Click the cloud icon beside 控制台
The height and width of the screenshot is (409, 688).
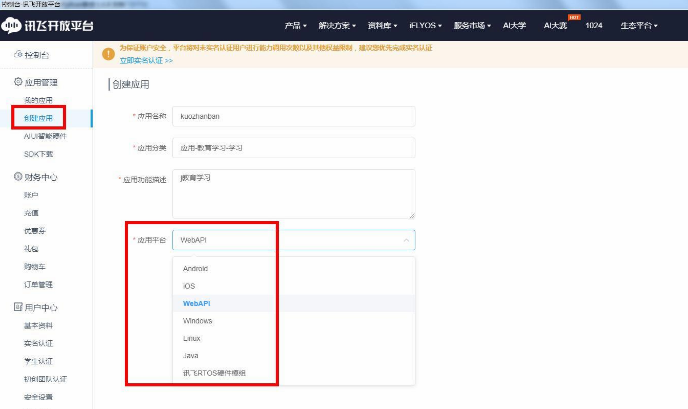pos(18,54)
